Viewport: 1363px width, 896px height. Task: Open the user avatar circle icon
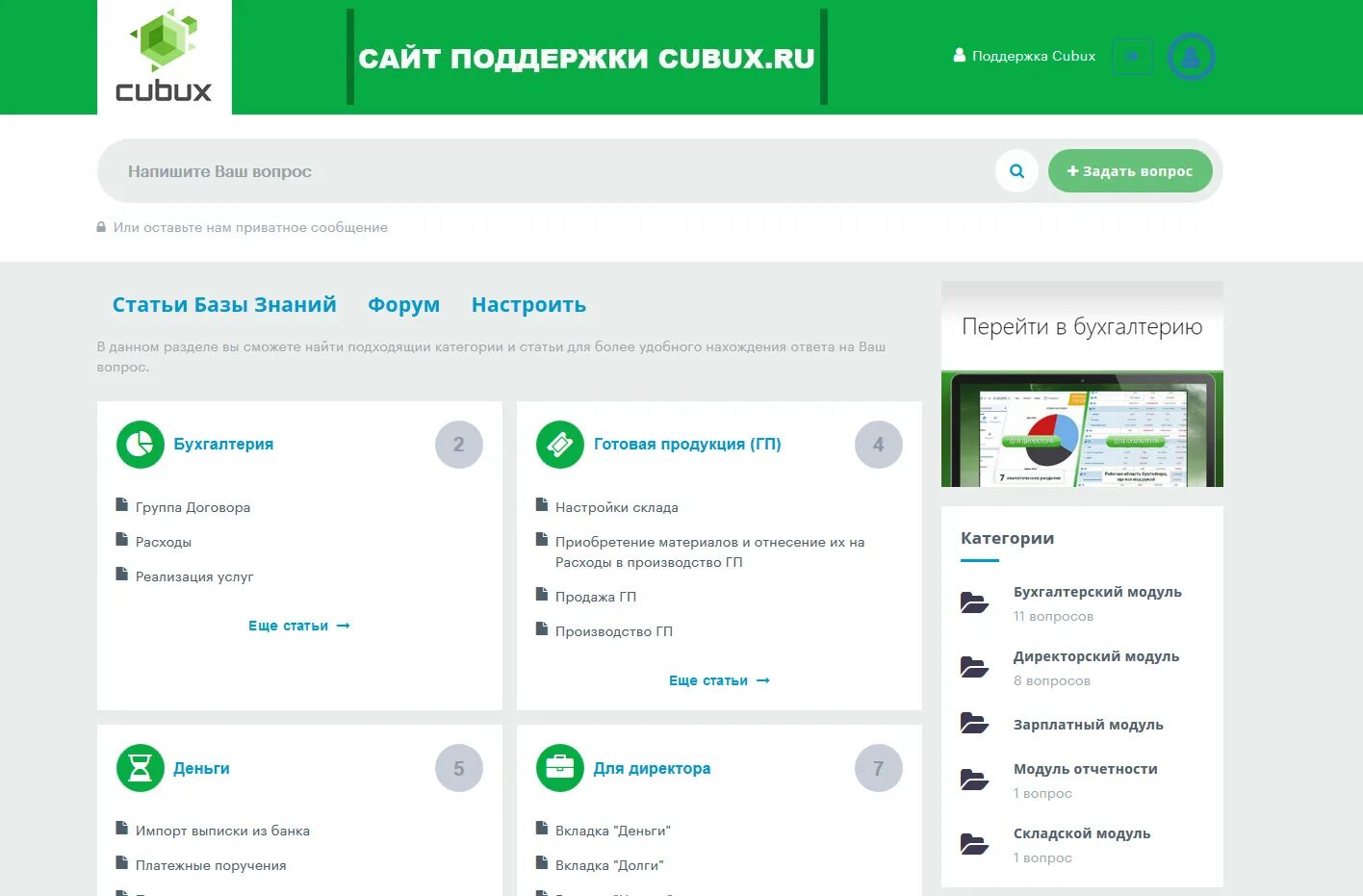[1191, 57]
